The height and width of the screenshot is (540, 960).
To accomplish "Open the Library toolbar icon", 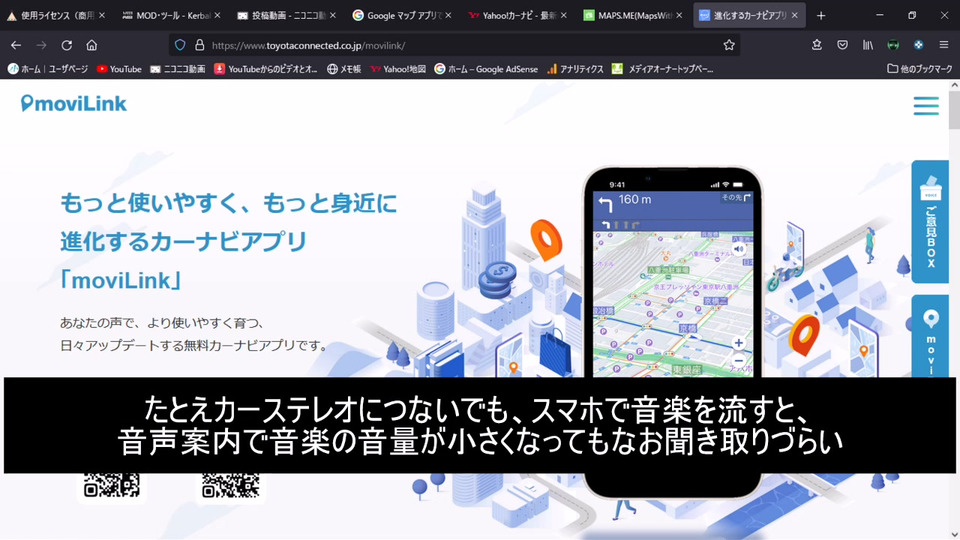I will point(868,45).
